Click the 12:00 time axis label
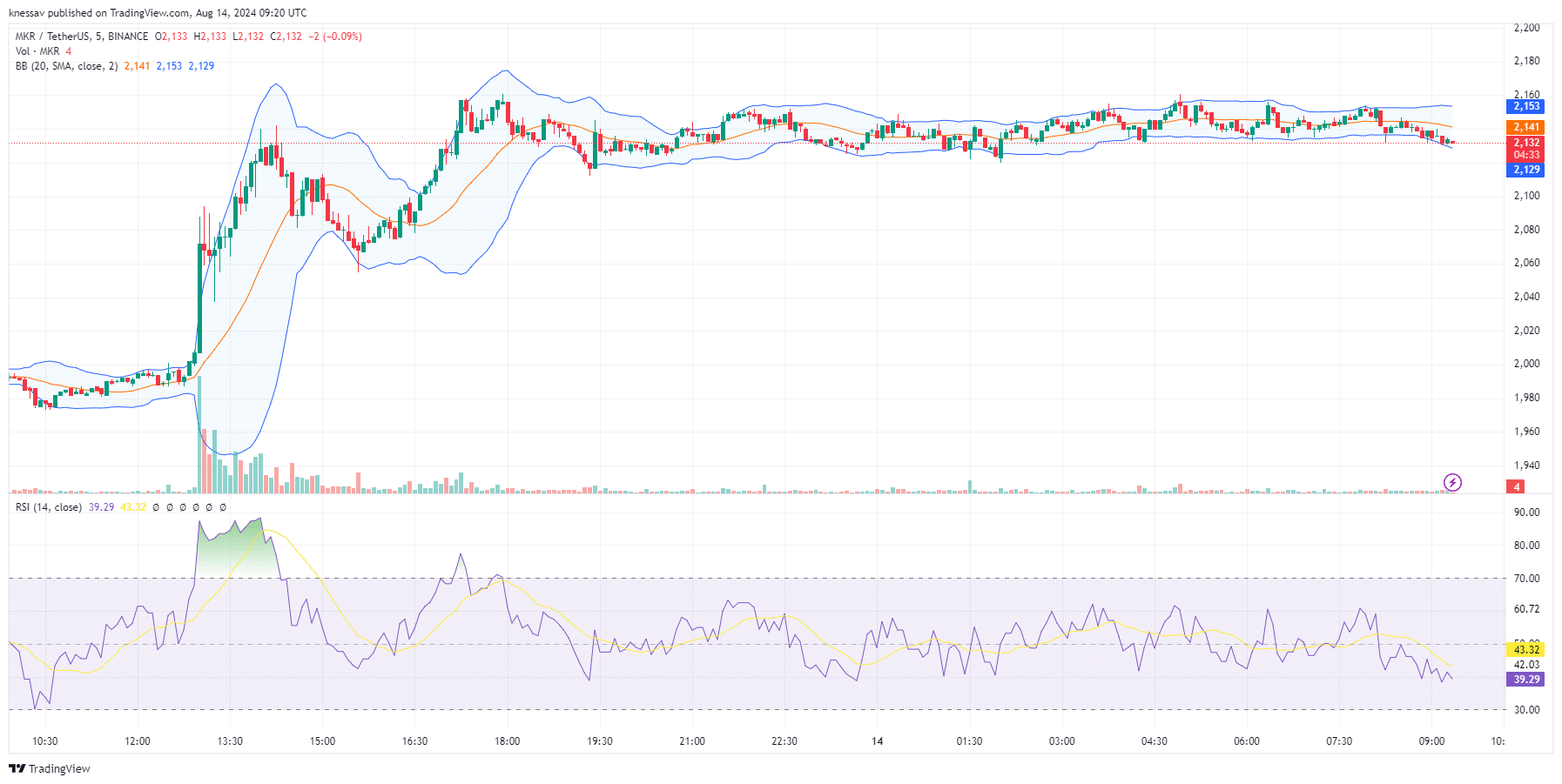The image size is (1562, 784). tap(138, 741)
